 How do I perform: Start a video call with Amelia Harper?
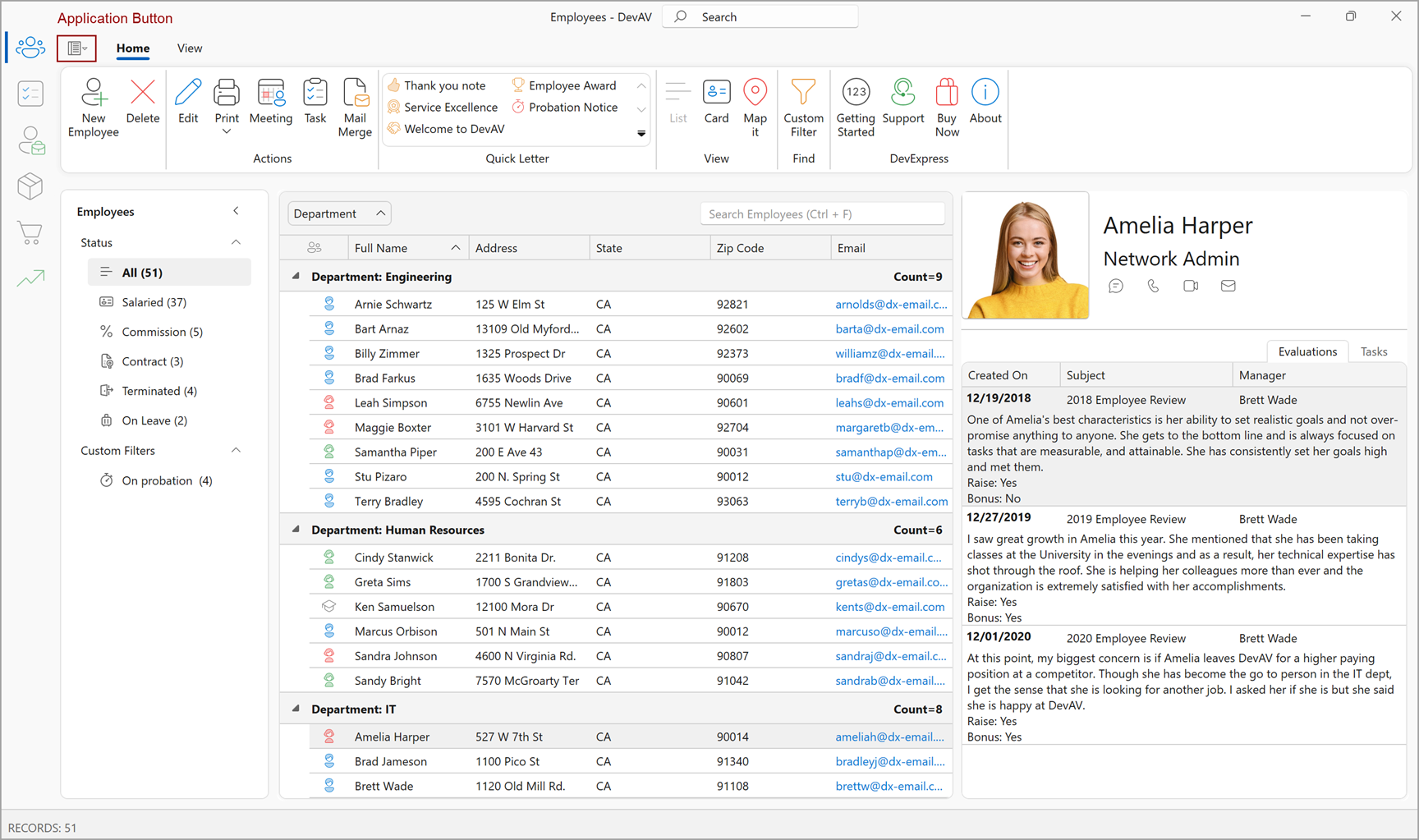pos(1191,286)
